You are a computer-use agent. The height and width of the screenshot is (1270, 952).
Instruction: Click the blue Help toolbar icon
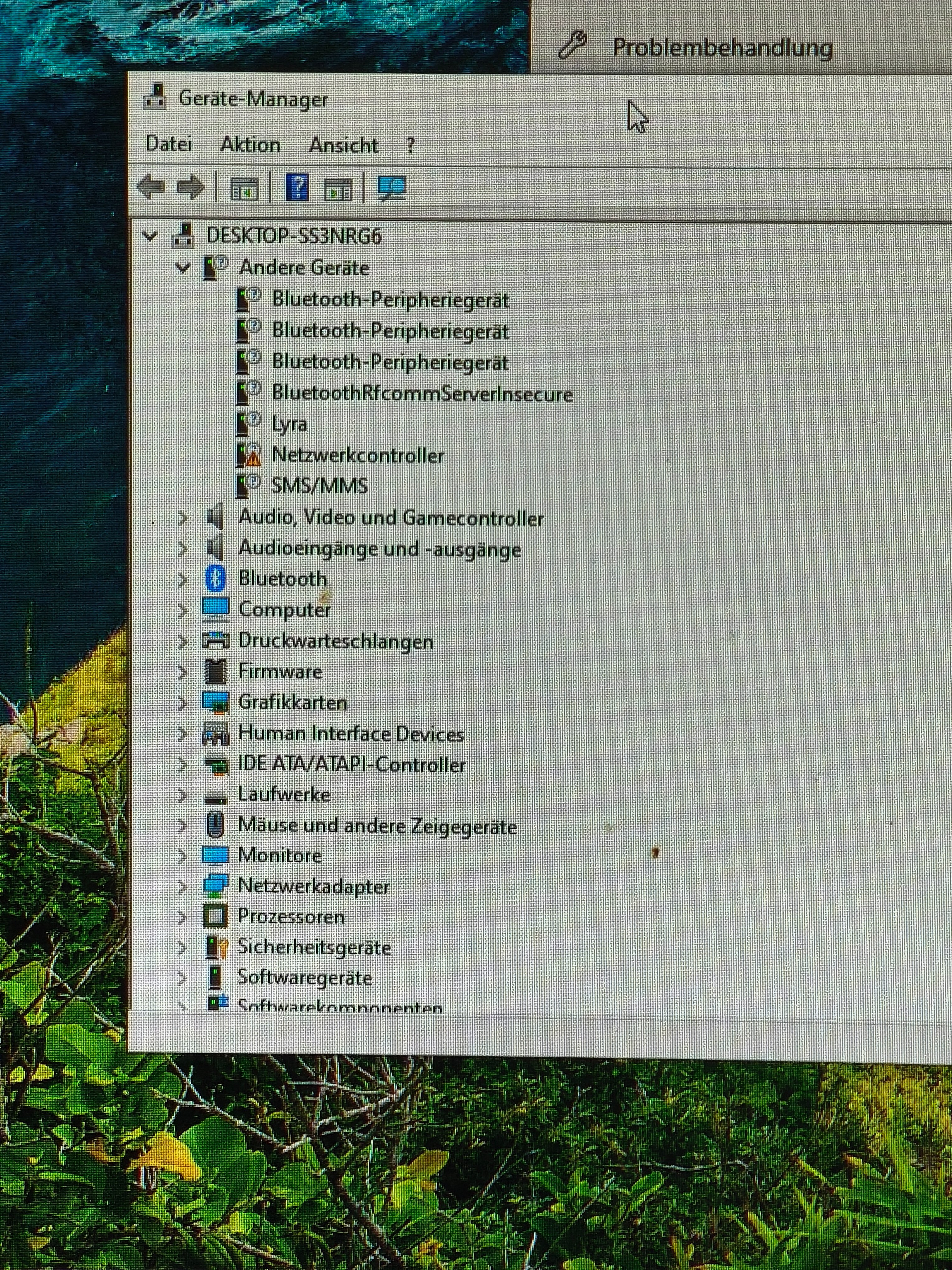[x=297, y=187]
